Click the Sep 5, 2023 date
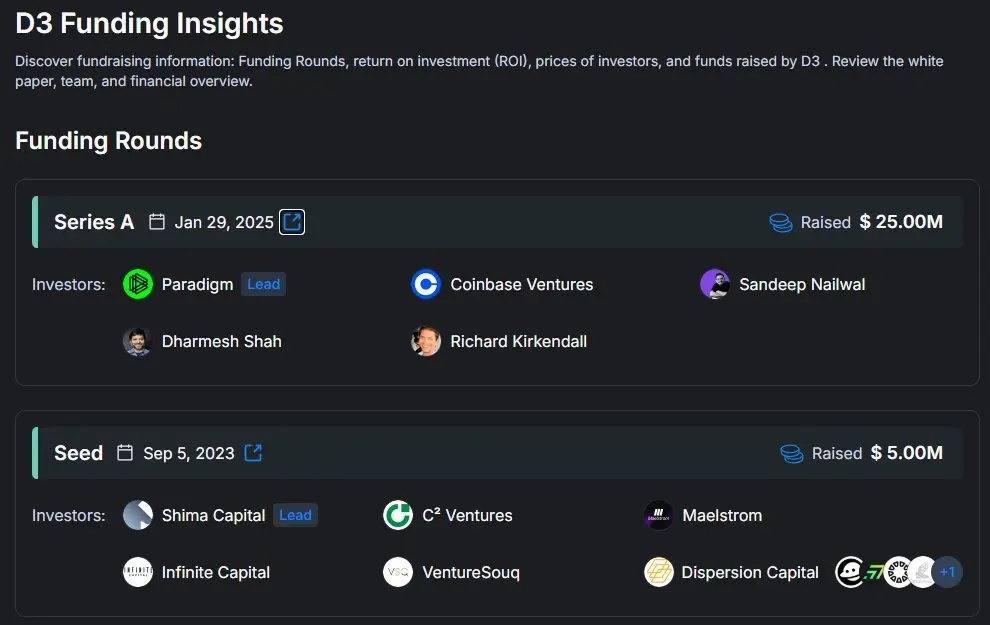 (189, 453)
